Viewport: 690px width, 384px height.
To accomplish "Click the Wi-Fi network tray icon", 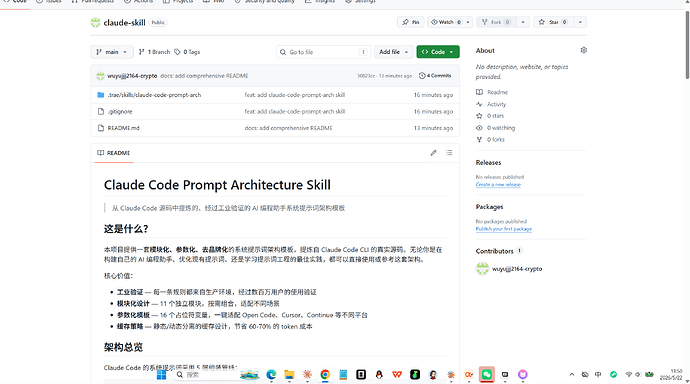I will [x=629, y=374].
